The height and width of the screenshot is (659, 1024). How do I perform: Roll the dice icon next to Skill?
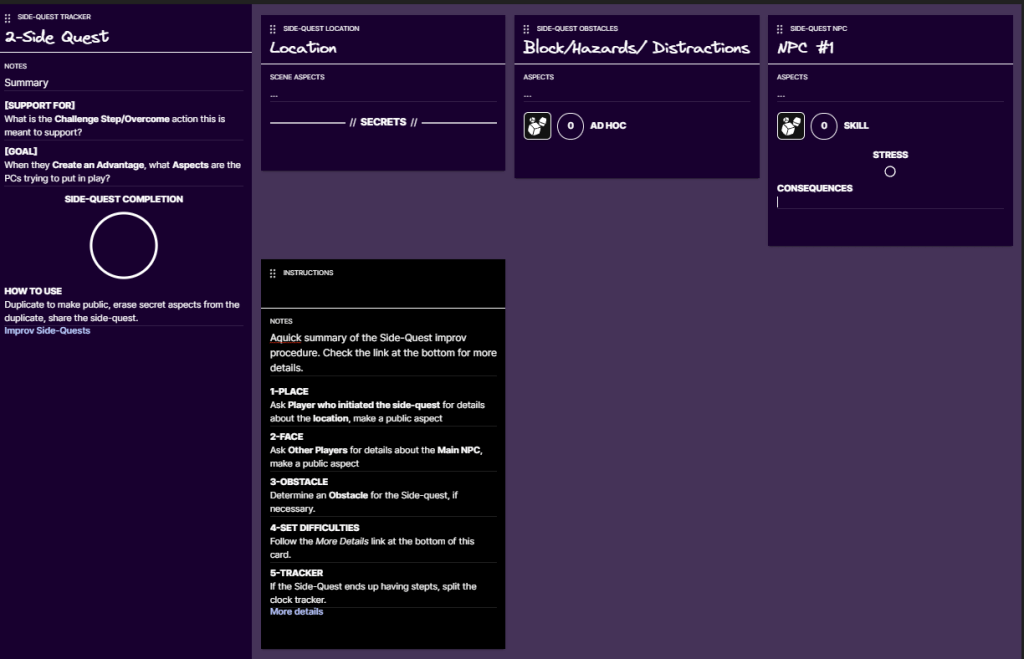tap(791, 126)
